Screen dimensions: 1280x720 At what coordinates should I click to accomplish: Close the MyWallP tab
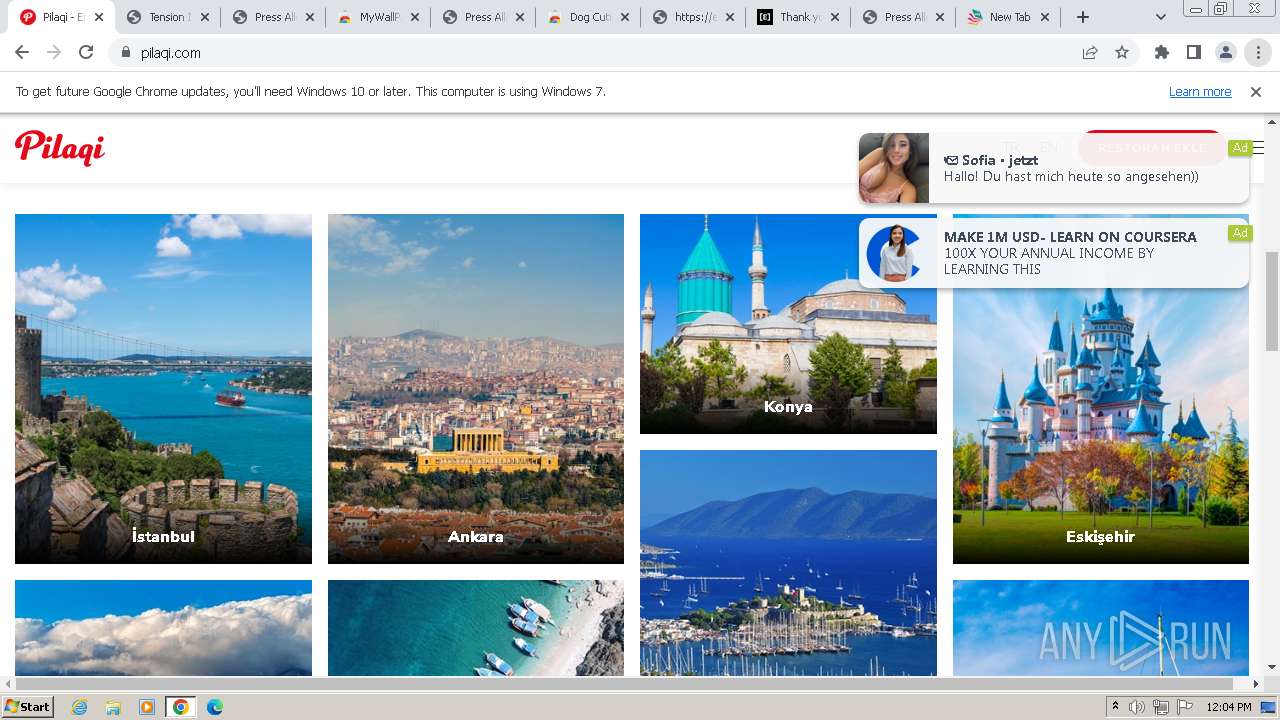point(415,17)
